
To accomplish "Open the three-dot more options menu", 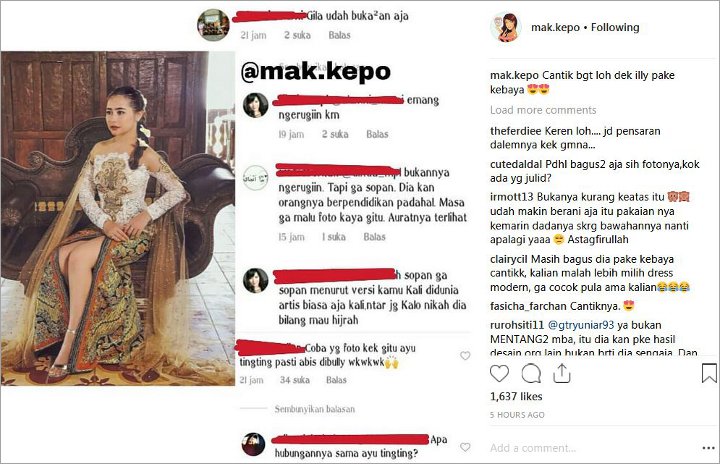I will coord(709,448).
